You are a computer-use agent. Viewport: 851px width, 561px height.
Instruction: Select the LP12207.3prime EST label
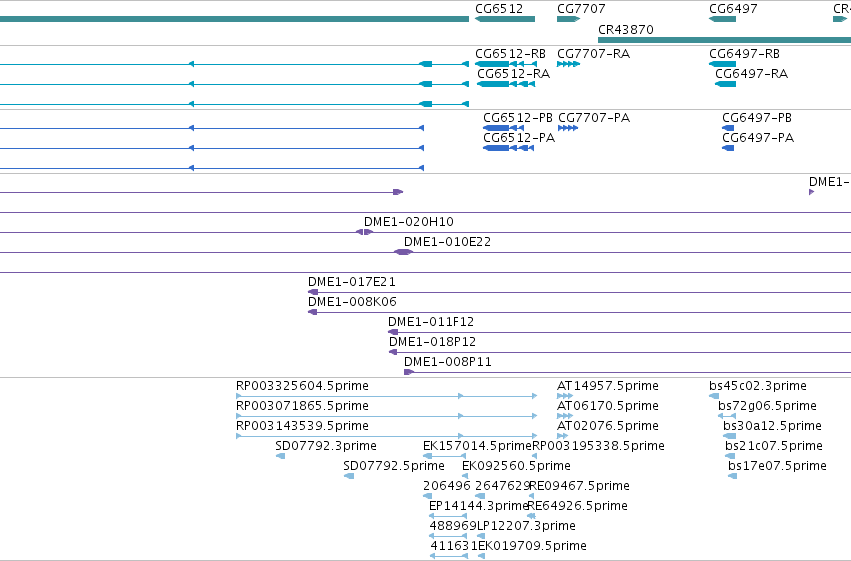(x=526, y=526)
